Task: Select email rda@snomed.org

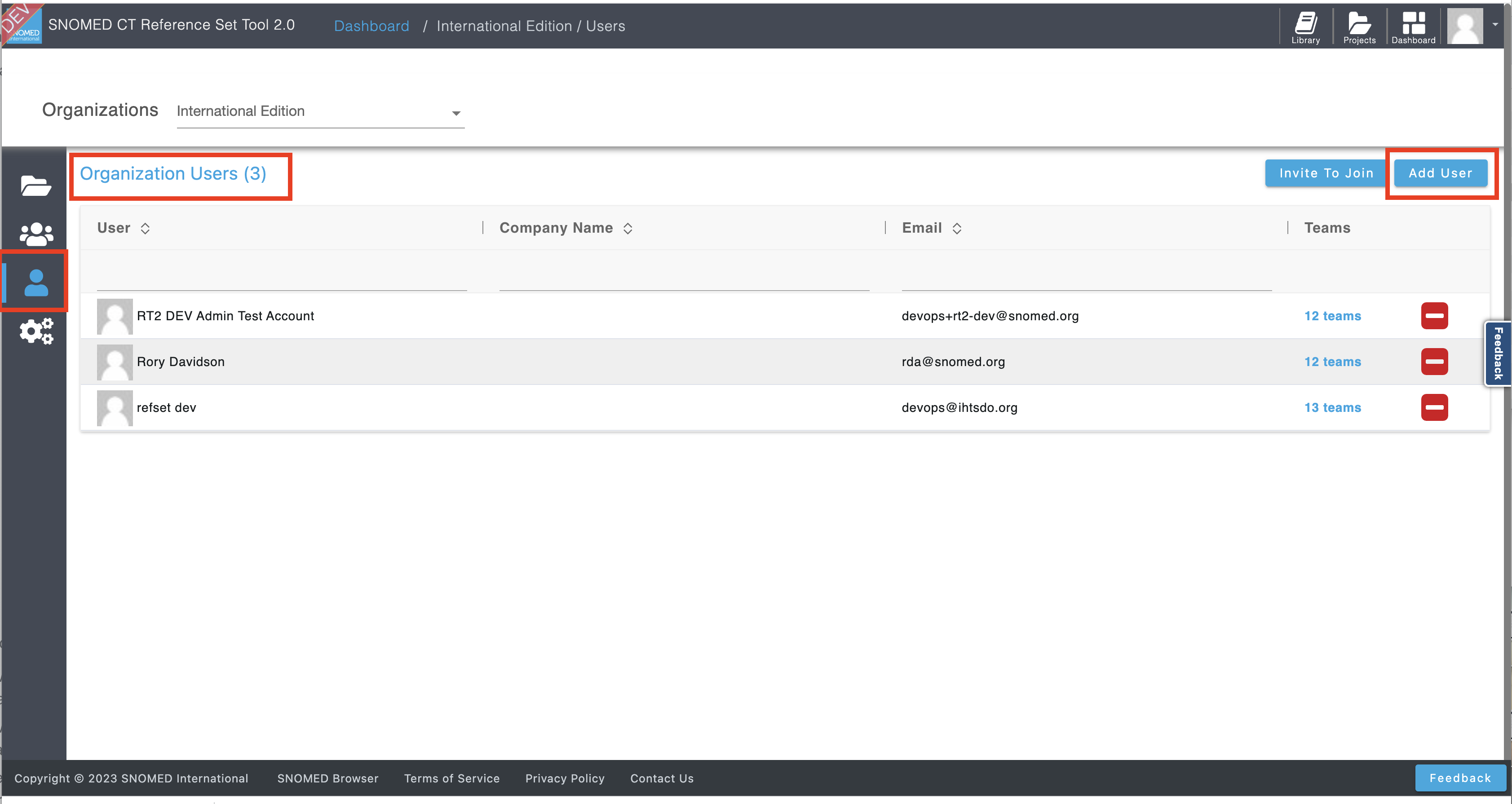Action: coord(953,362)
